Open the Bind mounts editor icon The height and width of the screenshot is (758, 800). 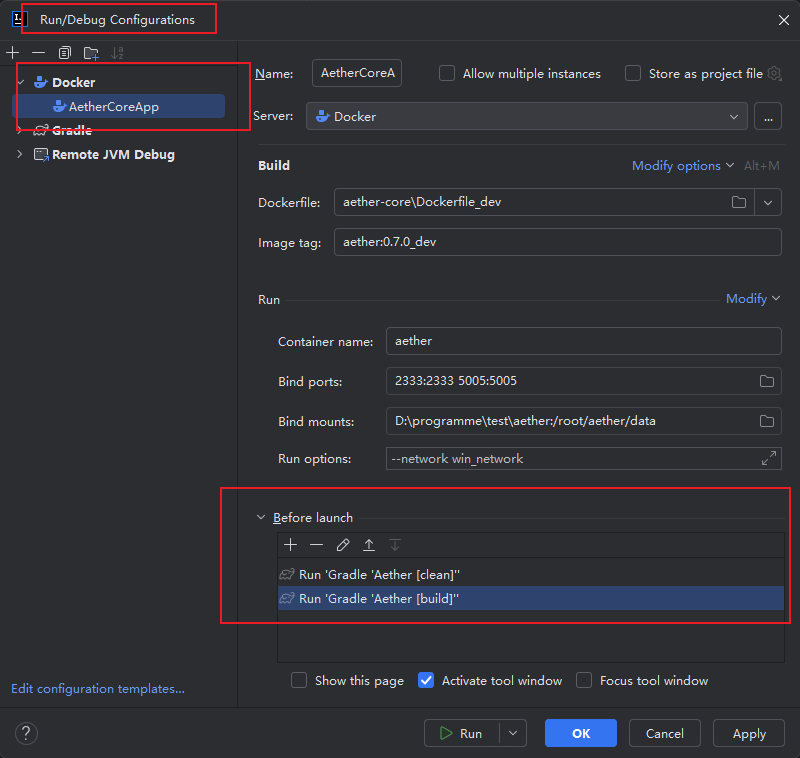767,421
